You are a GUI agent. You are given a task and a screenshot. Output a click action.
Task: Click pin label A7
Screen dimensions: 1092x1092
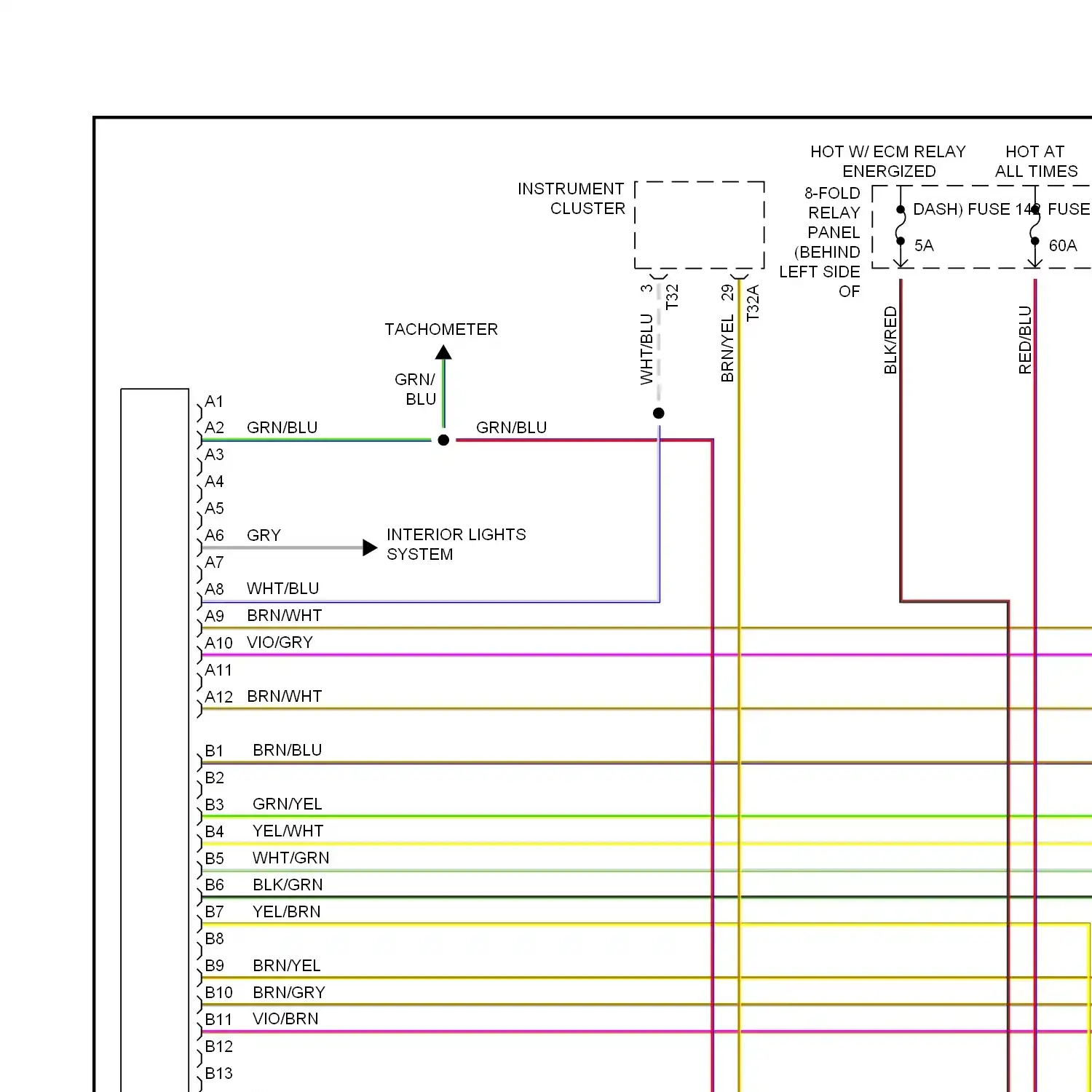(214, 563)
